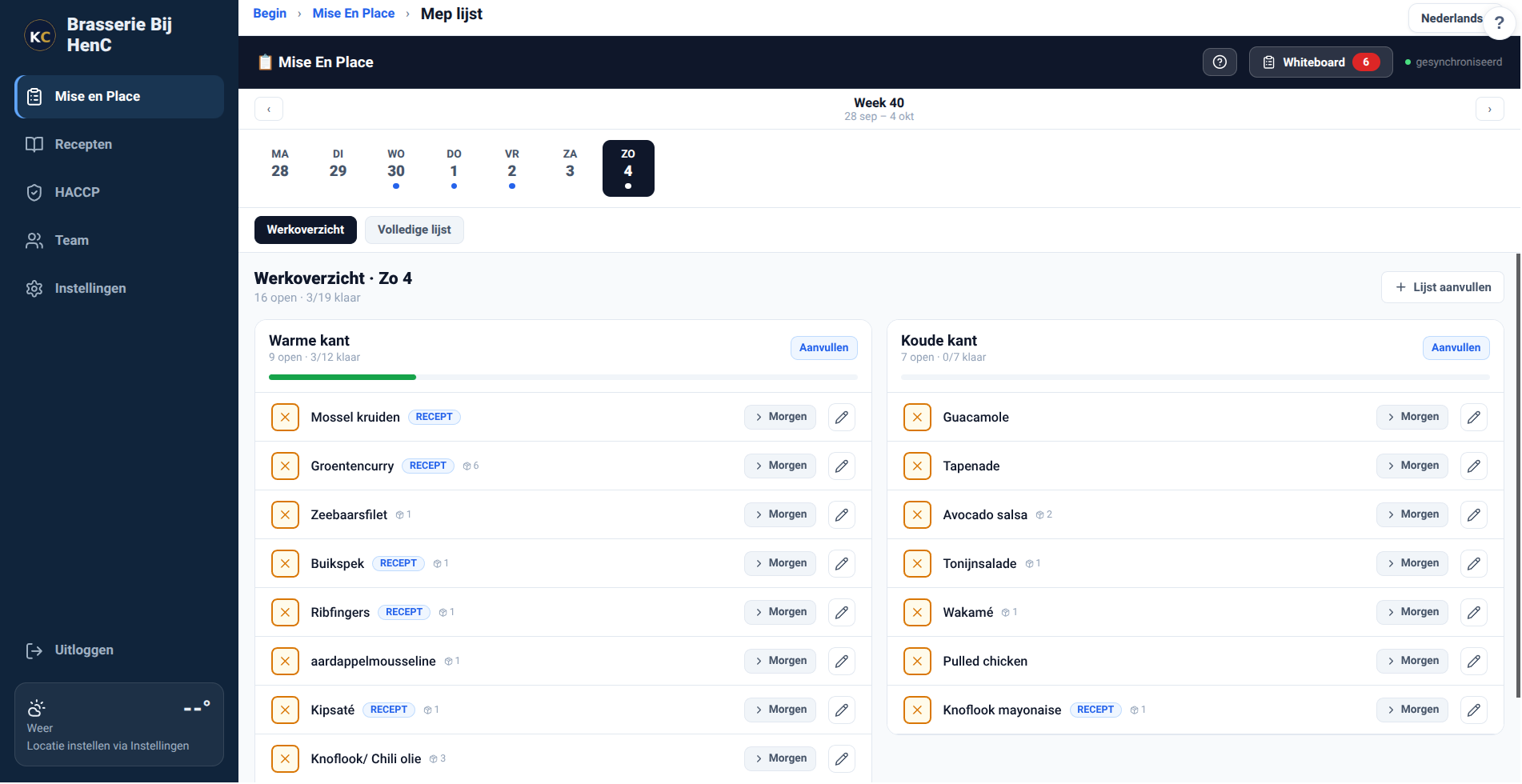Click the pencil icon on Pulled chicken row
This screenshot has width=1522, height=784.
[x=1474, y=661]
